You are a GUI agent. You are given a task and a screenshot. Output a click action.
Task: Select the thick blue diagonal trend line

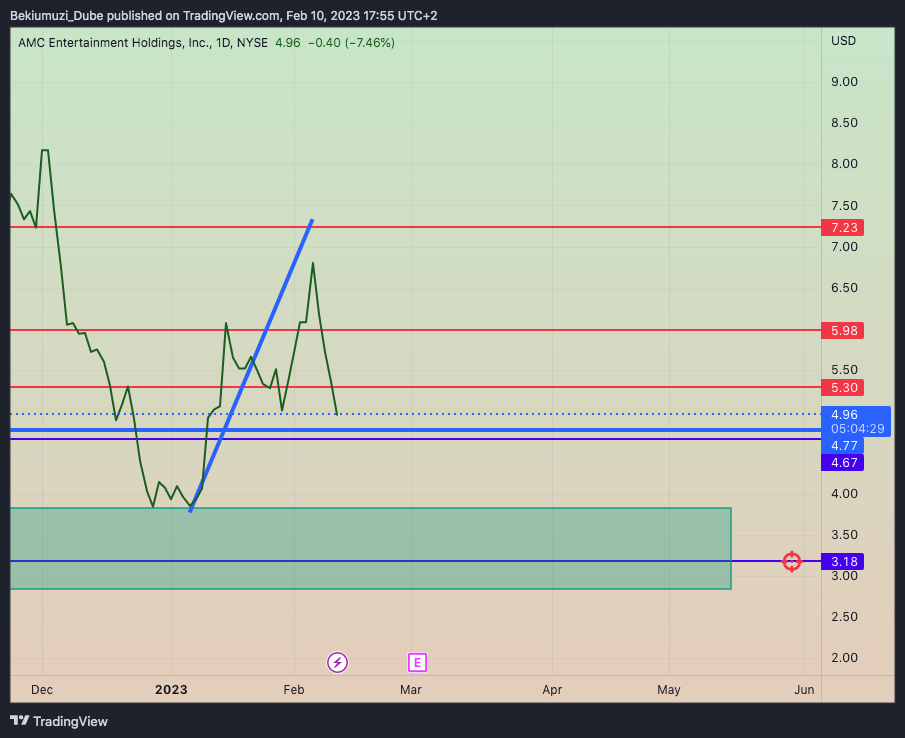252,365
